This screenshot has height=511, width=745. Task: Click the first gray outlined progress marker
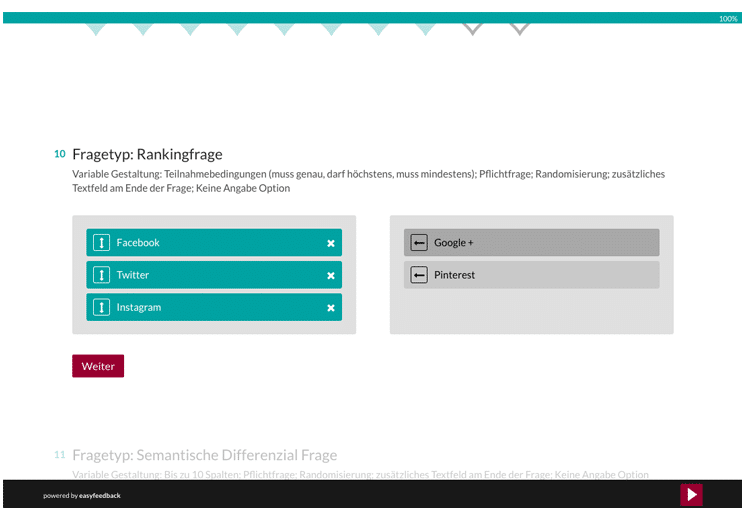[472, 28]
